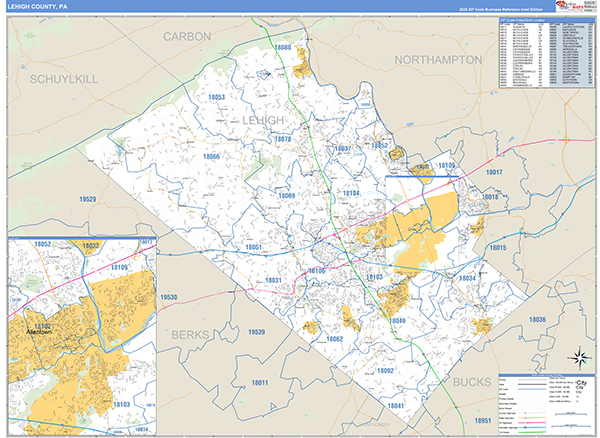Select the 18015 ZIP code label
This screenshot has width=600, height=438.
497,247
